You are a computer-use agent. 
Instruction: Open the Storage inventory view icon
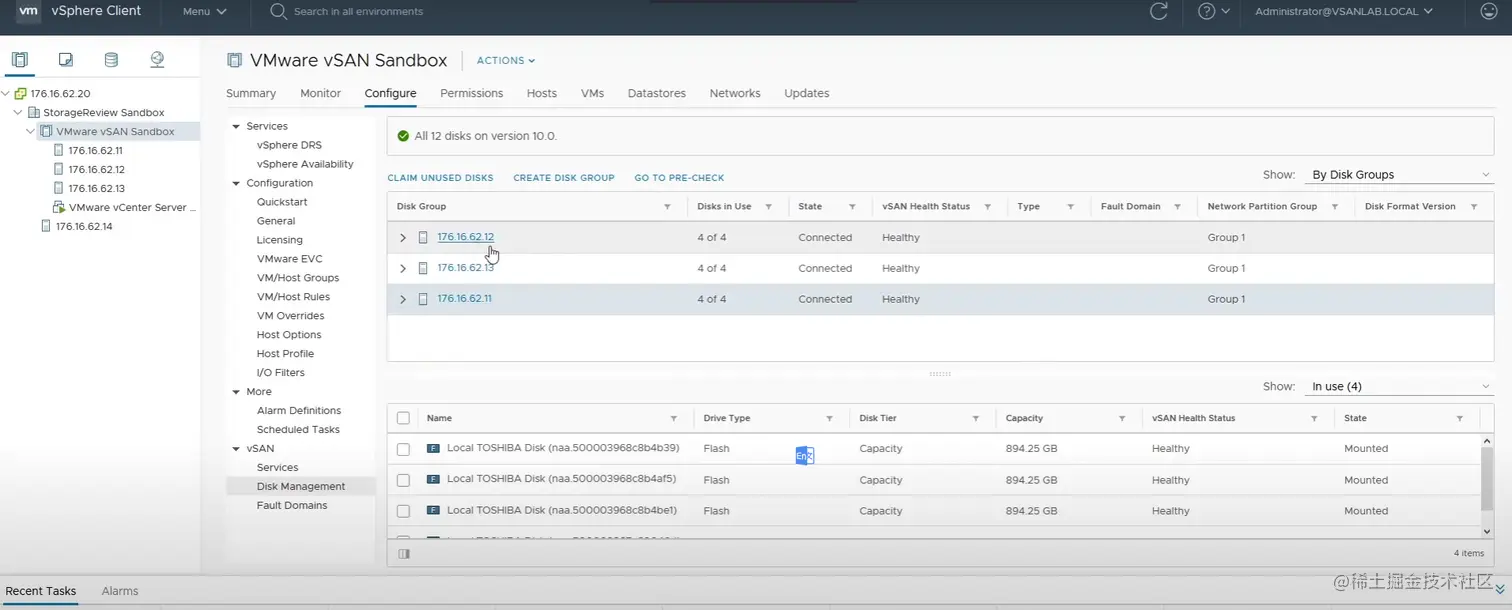(111, 60)
